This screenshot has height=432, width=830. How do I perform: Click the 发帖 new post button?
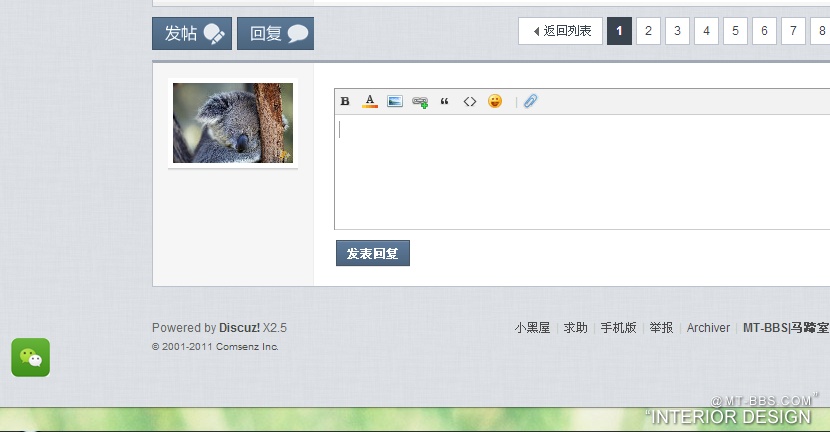click(x=192, y=33)
